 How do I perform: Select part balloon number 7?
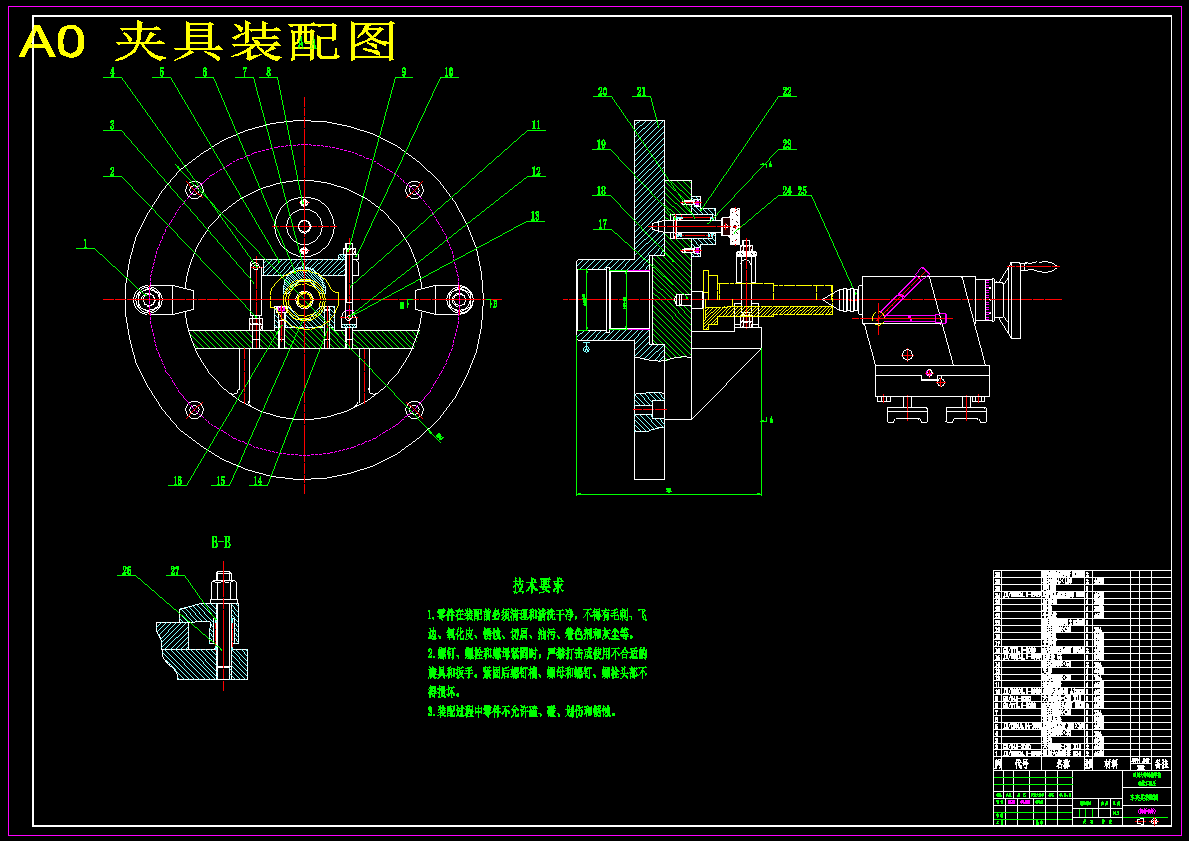(x=245, y=73)
